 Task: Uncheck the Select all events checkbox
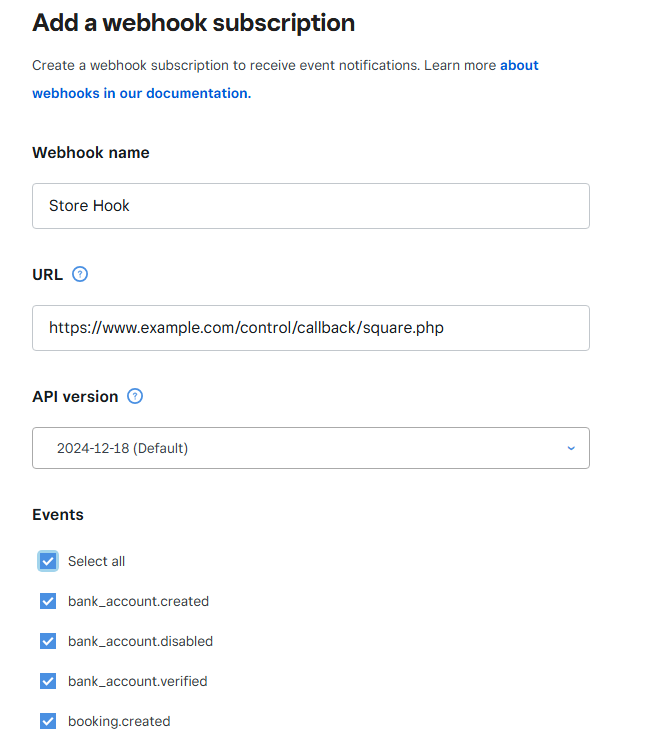48,561
